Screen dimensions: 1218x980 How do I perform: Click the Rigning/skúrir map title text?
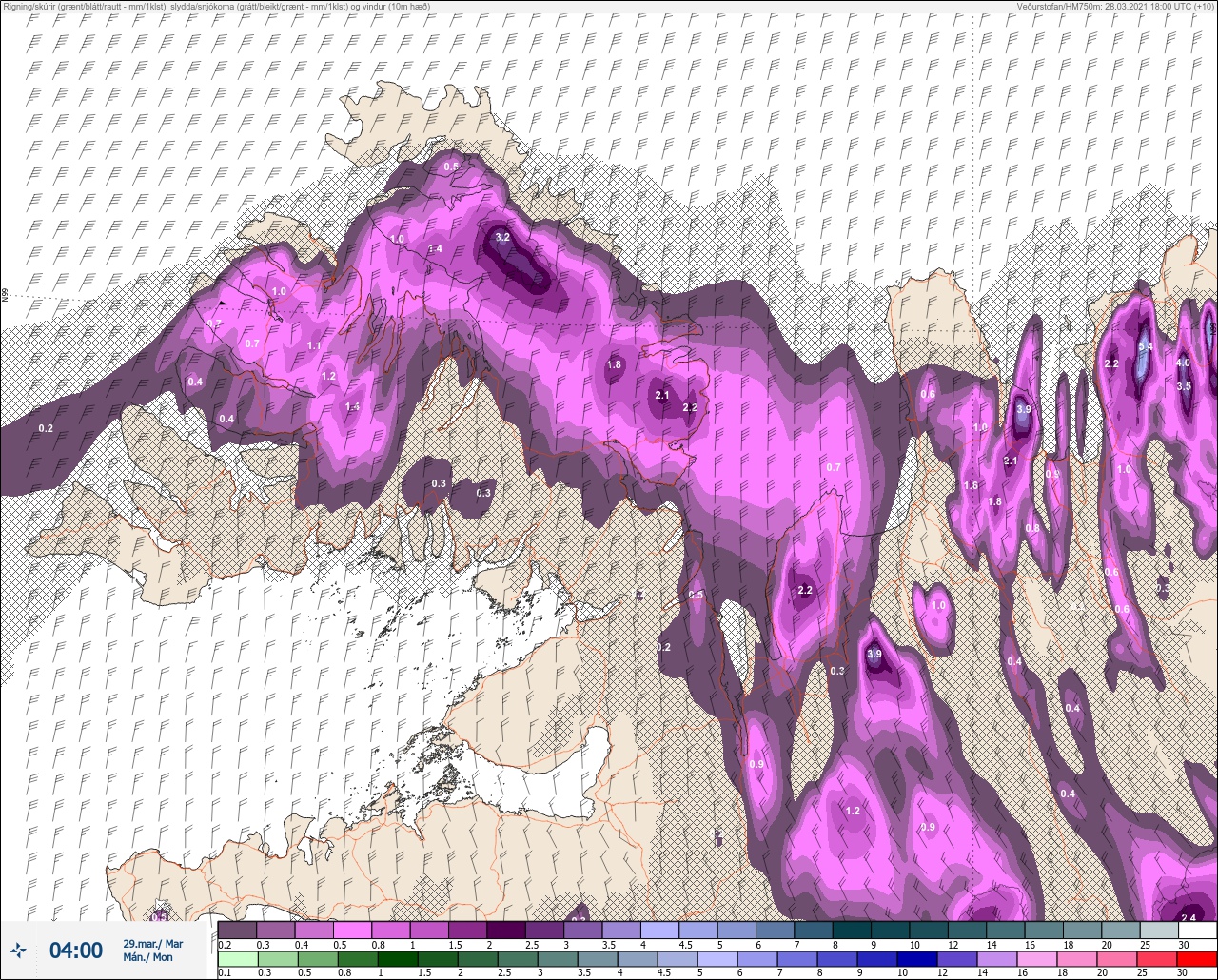pos(216,6)
